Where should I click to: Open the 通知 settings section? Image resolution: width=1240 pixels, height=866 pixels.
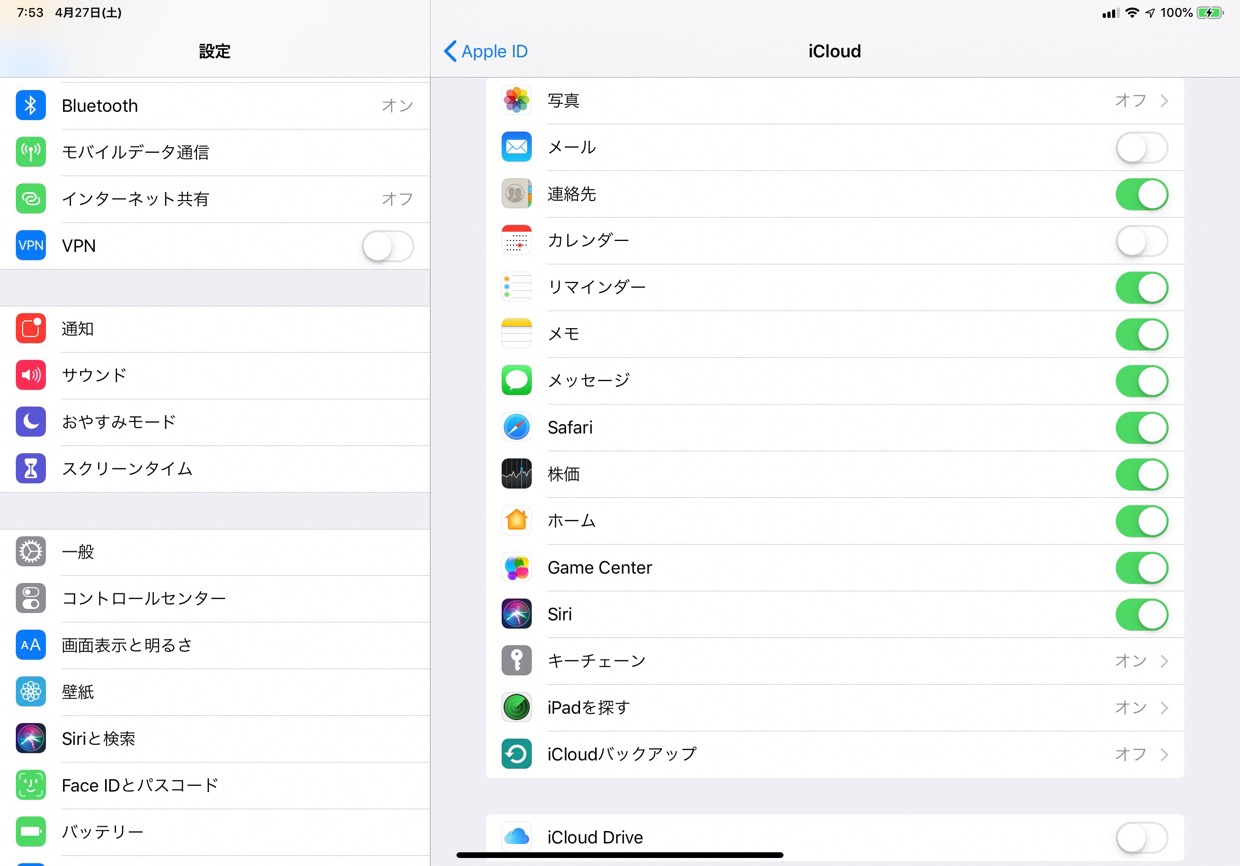point(215,328)
